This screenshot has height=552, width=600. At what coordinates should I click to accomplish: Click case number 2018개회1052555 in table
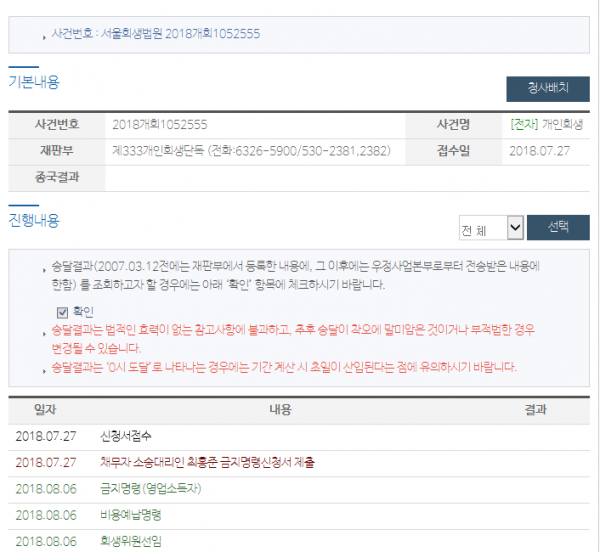click(160, 125)
